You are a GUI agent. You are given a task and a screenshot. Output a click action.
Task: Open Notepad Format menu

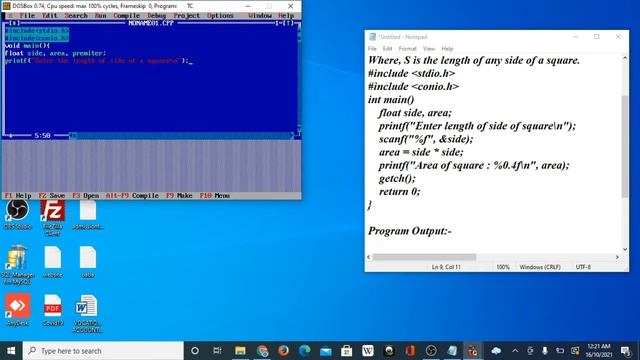pos(407,49)
